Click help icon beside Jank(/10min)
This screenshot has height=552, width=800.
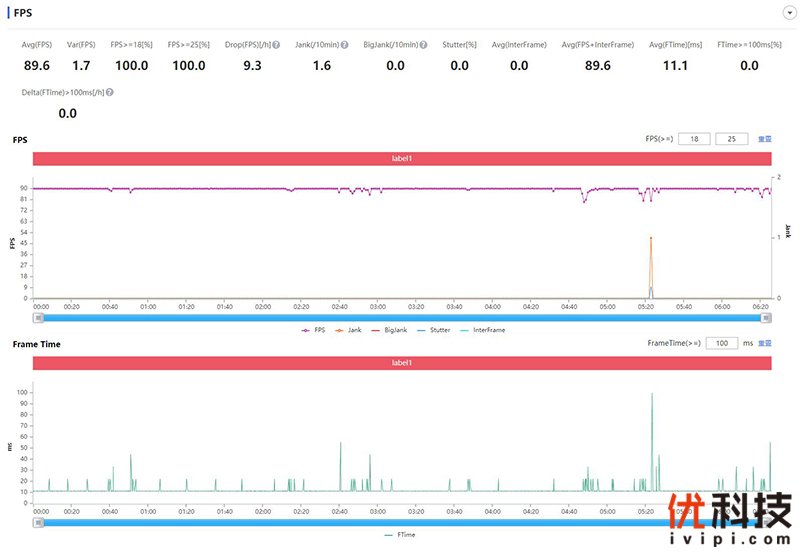[x=343, y=45]
